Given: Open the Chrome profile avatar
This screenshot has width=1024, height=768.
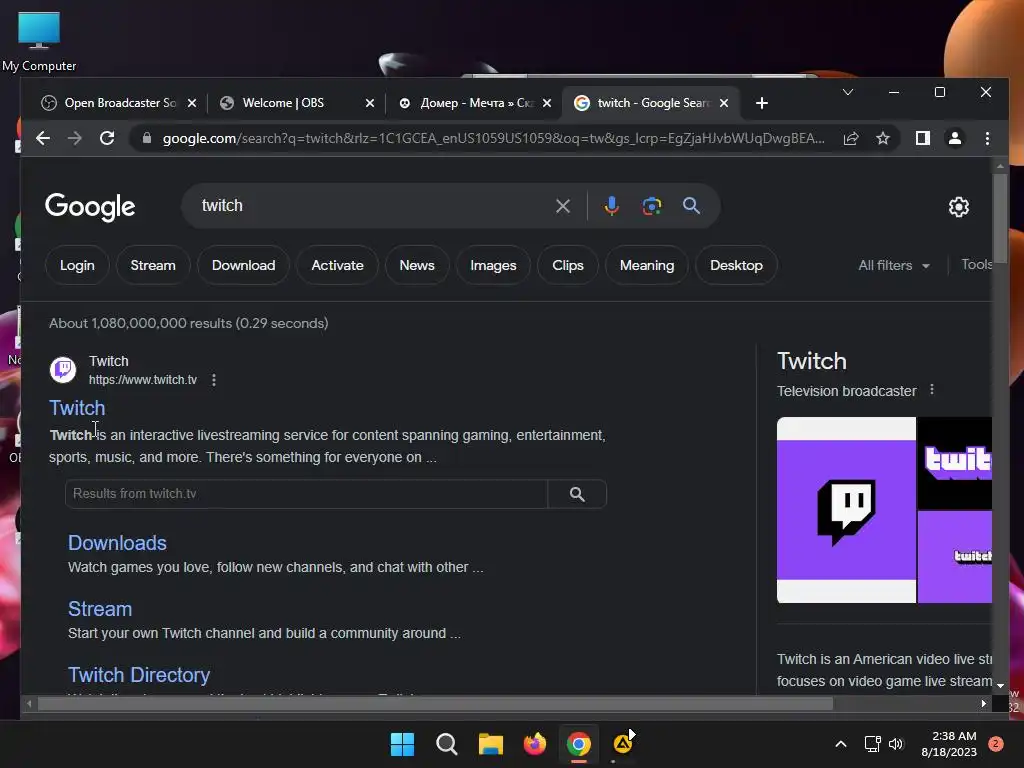Looking at the screenshot, I should coord(955,138).
